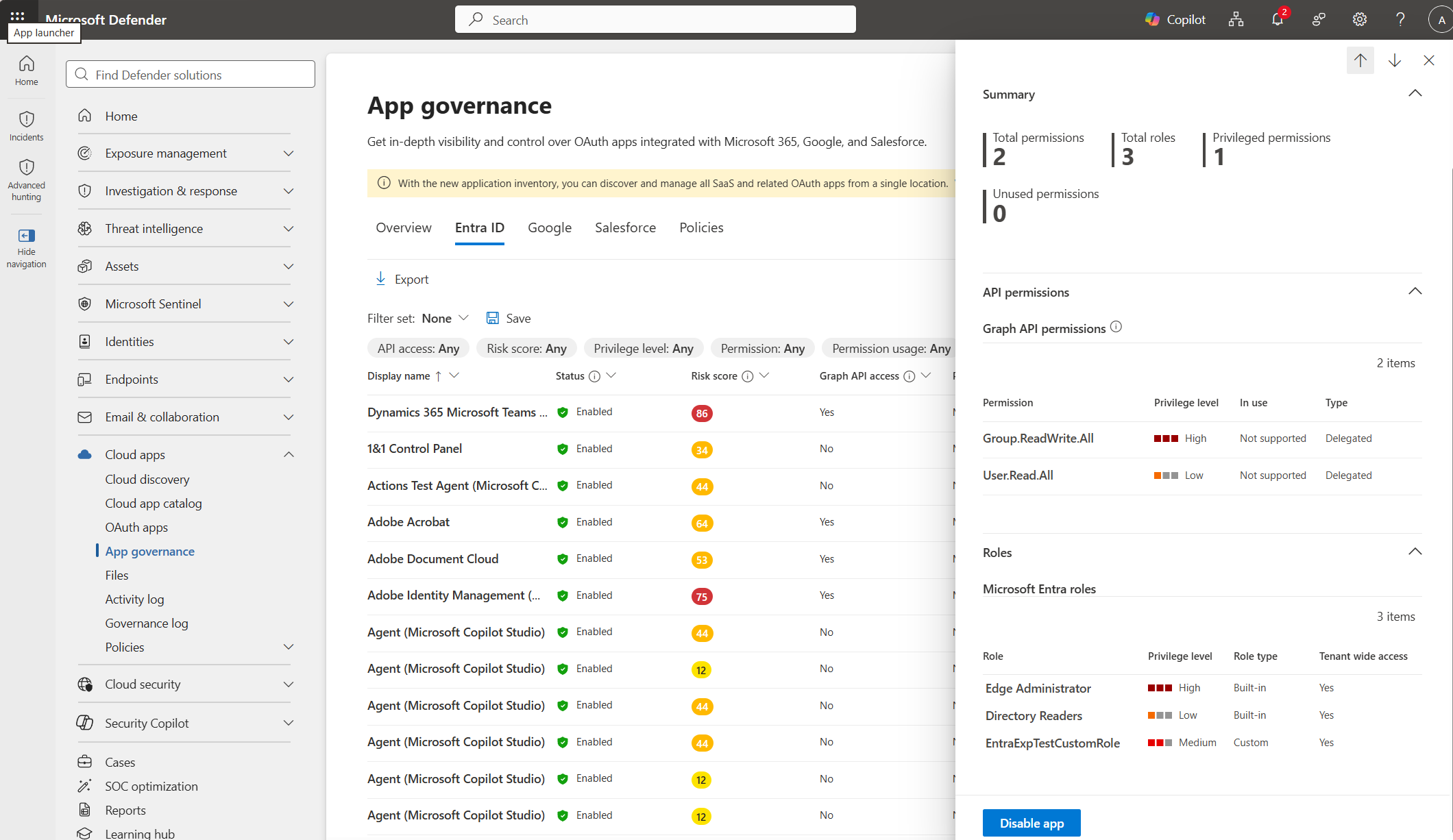Viewport: 1453px width, 840px height.
Task: Go to next app with down arrow
Action: [1395, 60]
